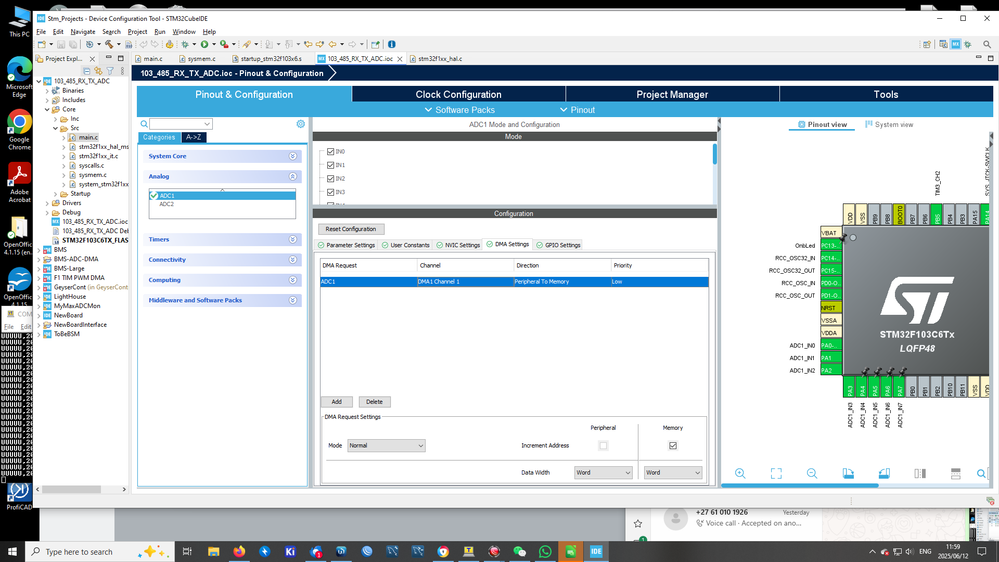The image size is (999, 562).
Task: Expand the Timers category
Action: pyautogui.click(x=221, y=240)
